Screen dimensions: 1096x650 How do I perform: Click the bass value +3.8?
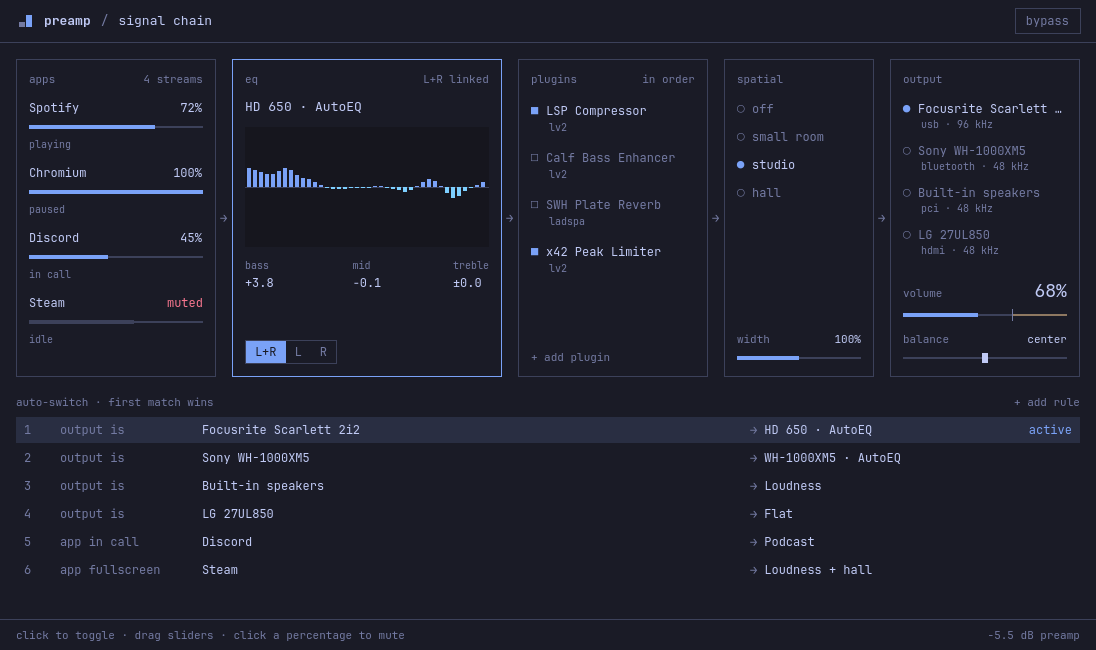[259, 283]
